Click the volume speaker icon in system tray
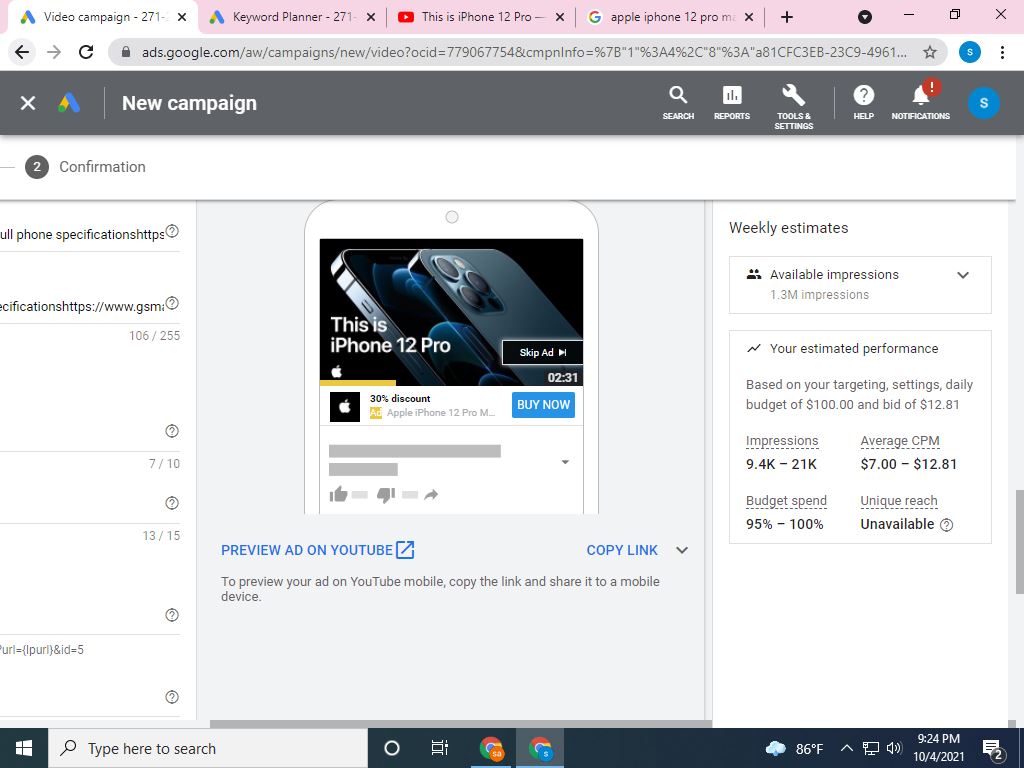The image size is (1024, 768). [x=894, y=748]
